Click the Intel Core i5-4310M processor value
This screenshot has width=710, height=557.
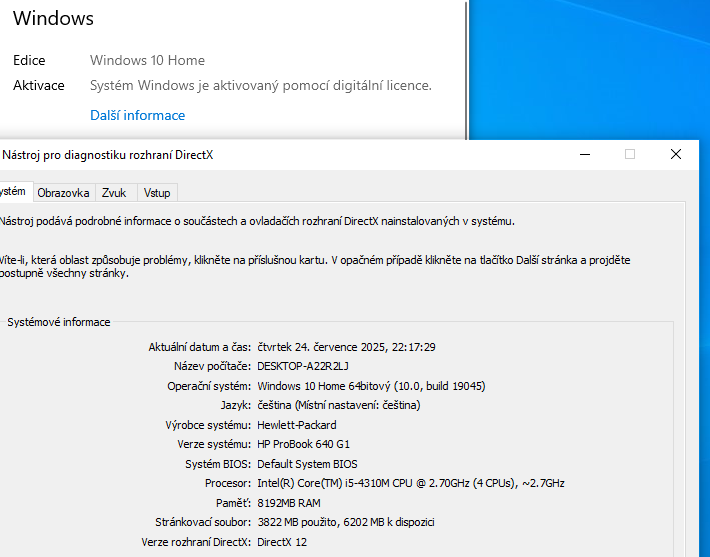tap(411, 483)
